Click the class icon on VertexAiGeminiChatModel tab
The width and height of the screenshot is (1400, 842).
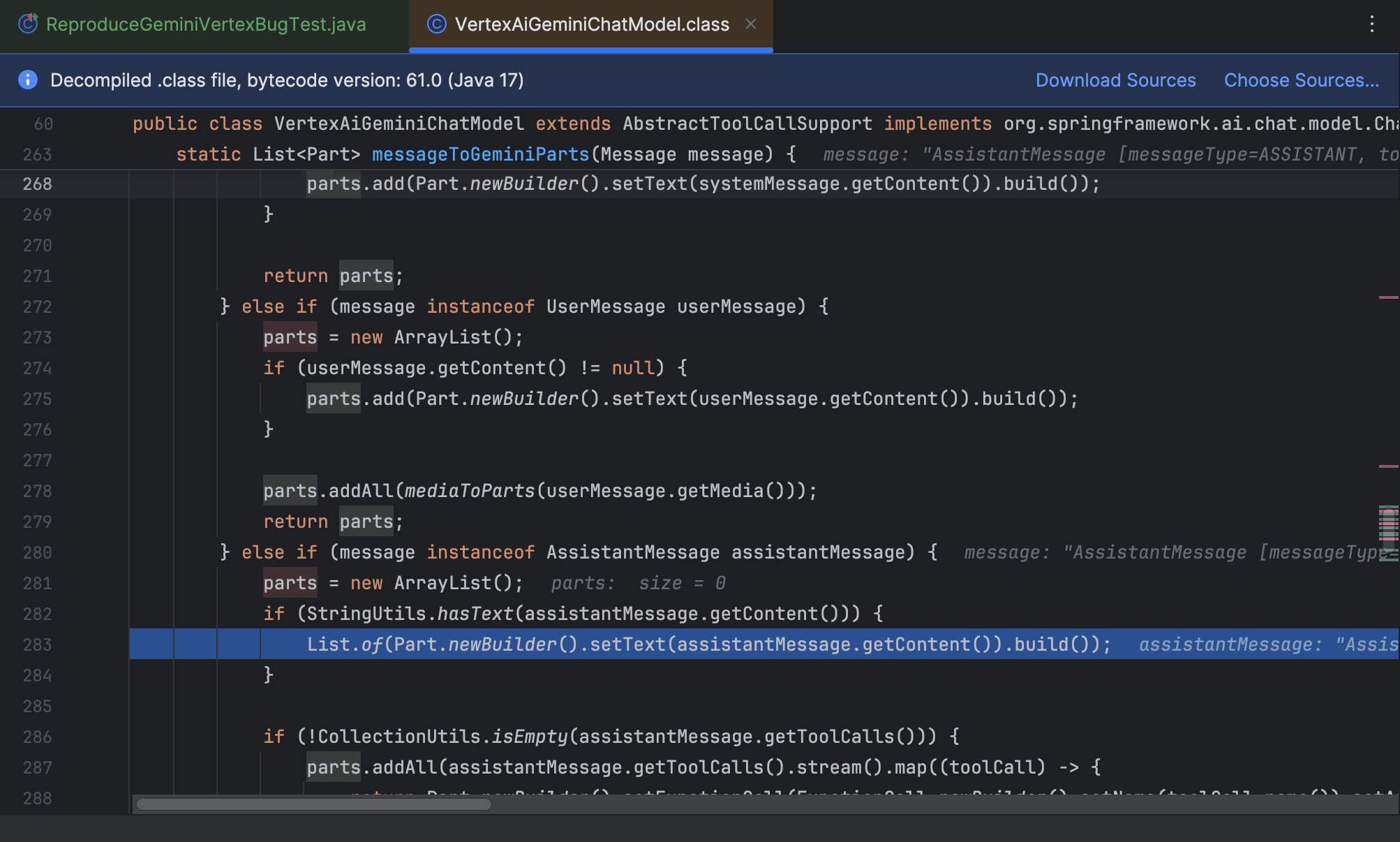click(436, 24)
